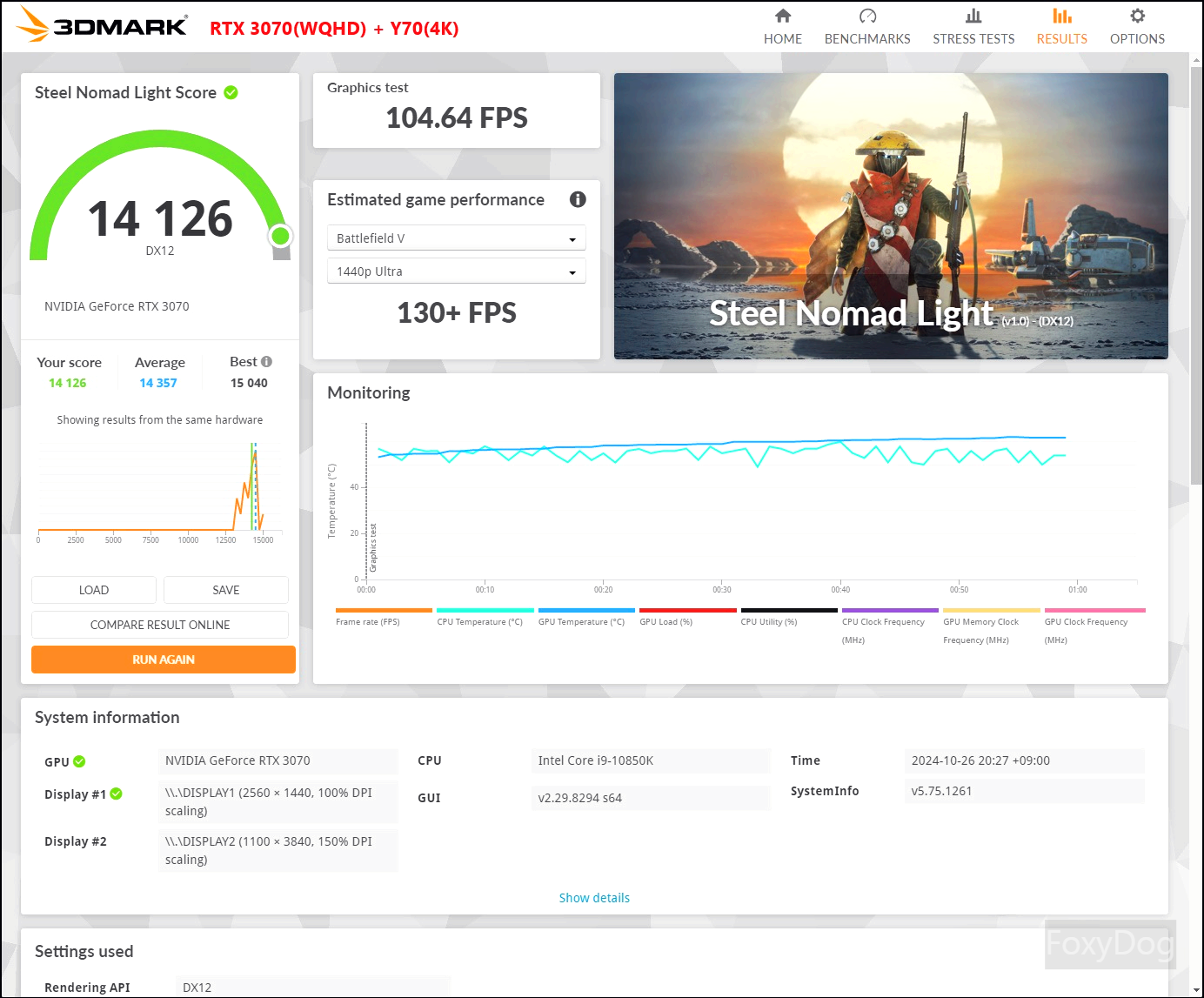Toggle GPU Memory Clock Frequency yellow legend
The height and width of the screenshot is (998, 1204).
click(992, 626)
